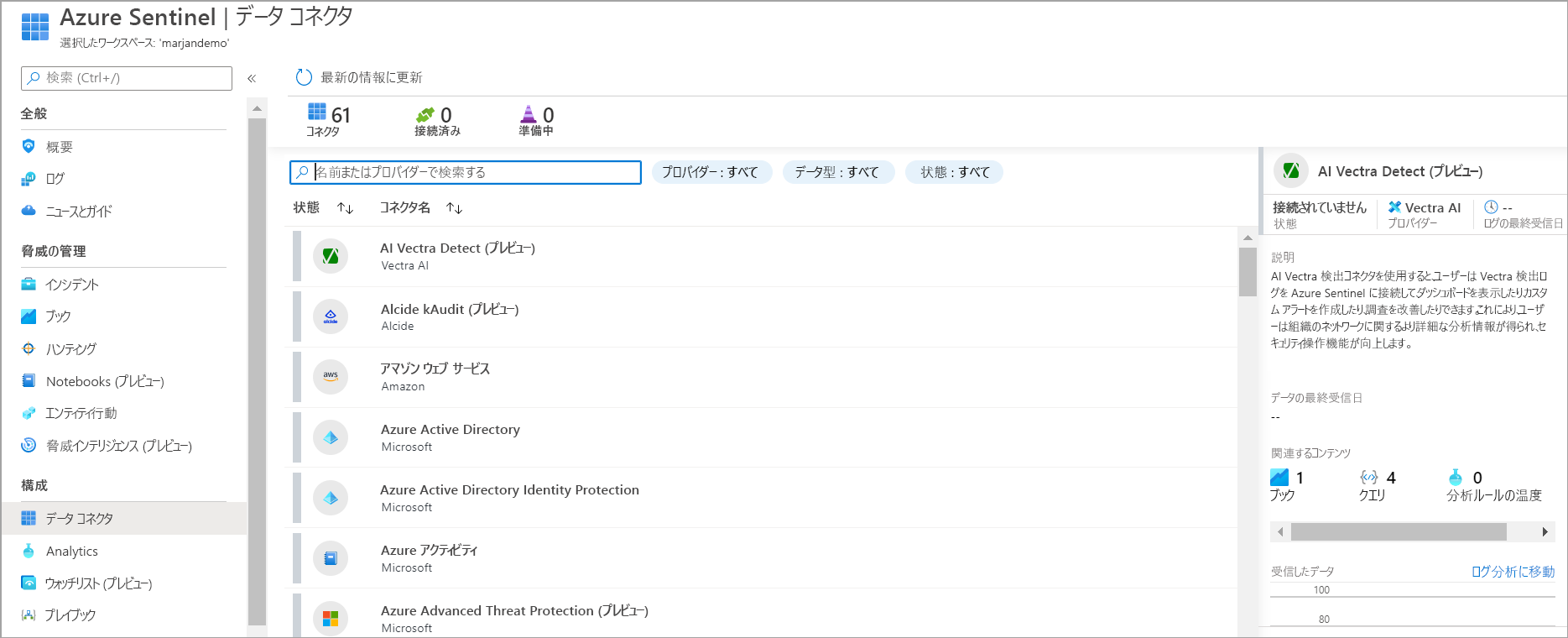Viewport: 1568px width, 638px height.
Task: Click the left arrow of the details scrollbar
Action: click(1280, 531)
